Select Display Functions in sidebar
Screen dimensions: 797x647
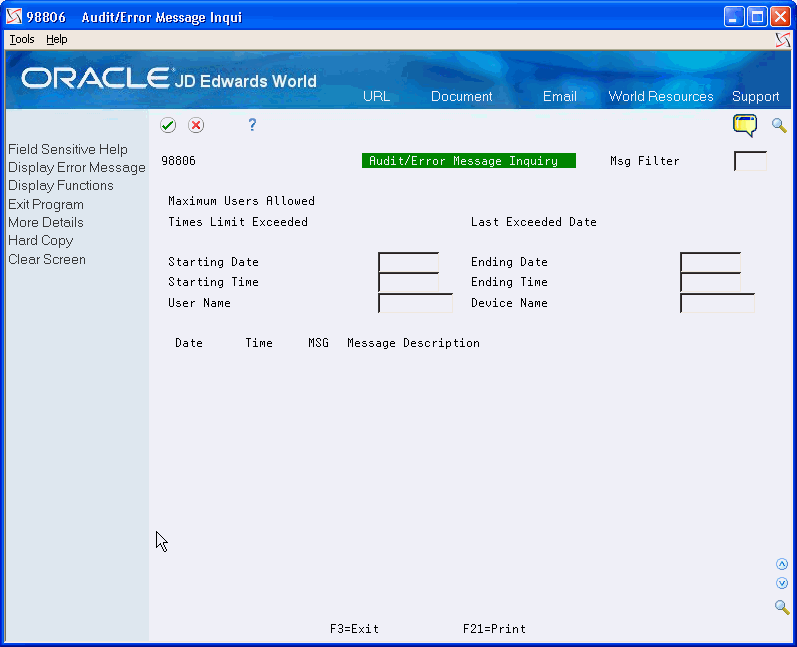60,186
